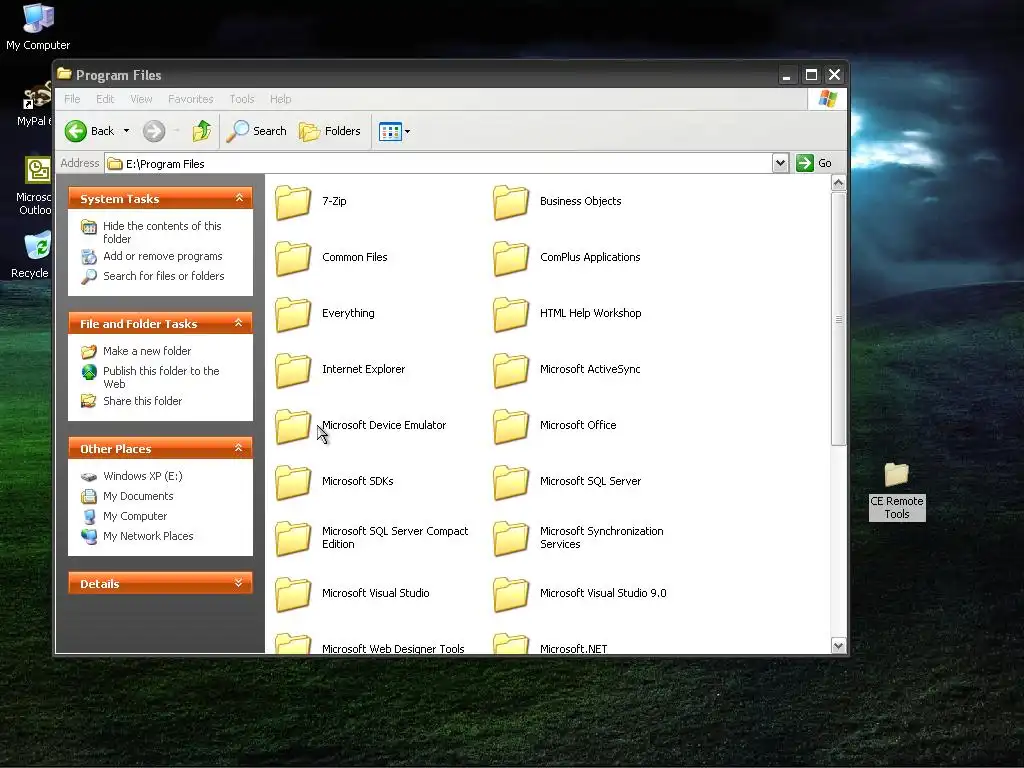The image size is (1024, 768).
Task: Select the HTML Help Workshop folder icon
Action: (x=511, y=314)
